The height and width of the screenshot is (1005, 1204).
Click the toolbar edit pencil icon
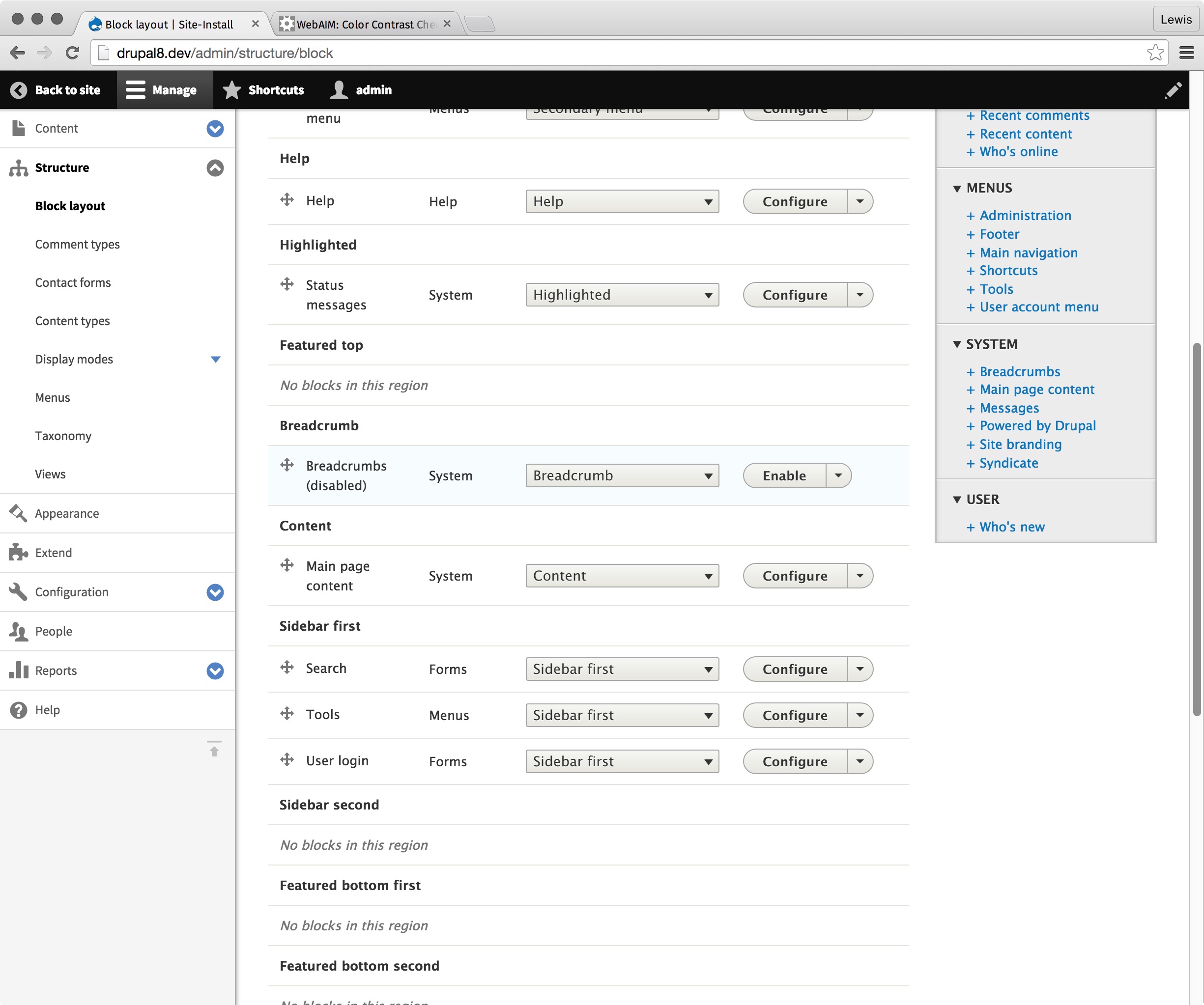(1173, 90)
